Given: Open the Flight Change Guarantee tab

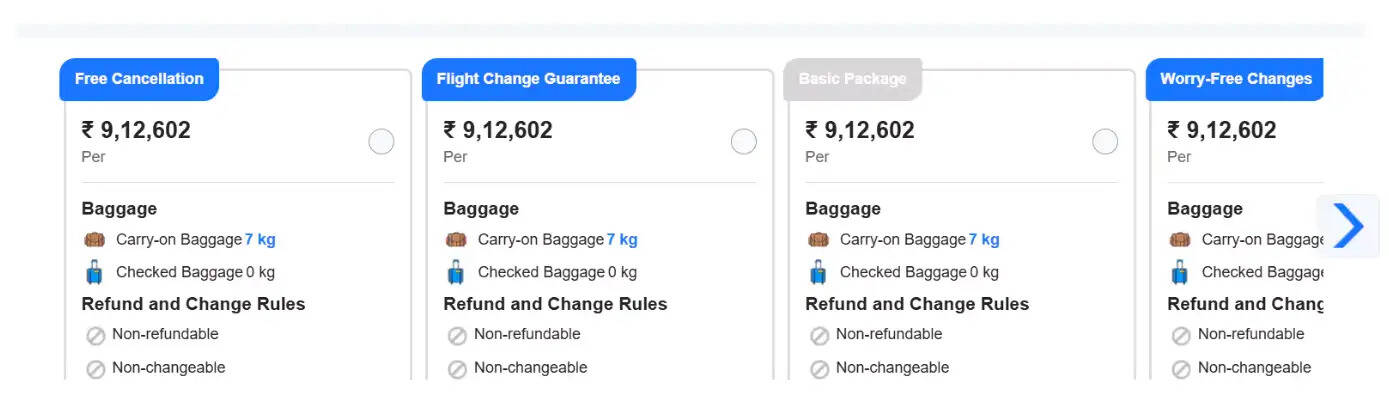Looking at the screenshot, I should (x=528, y=79).
